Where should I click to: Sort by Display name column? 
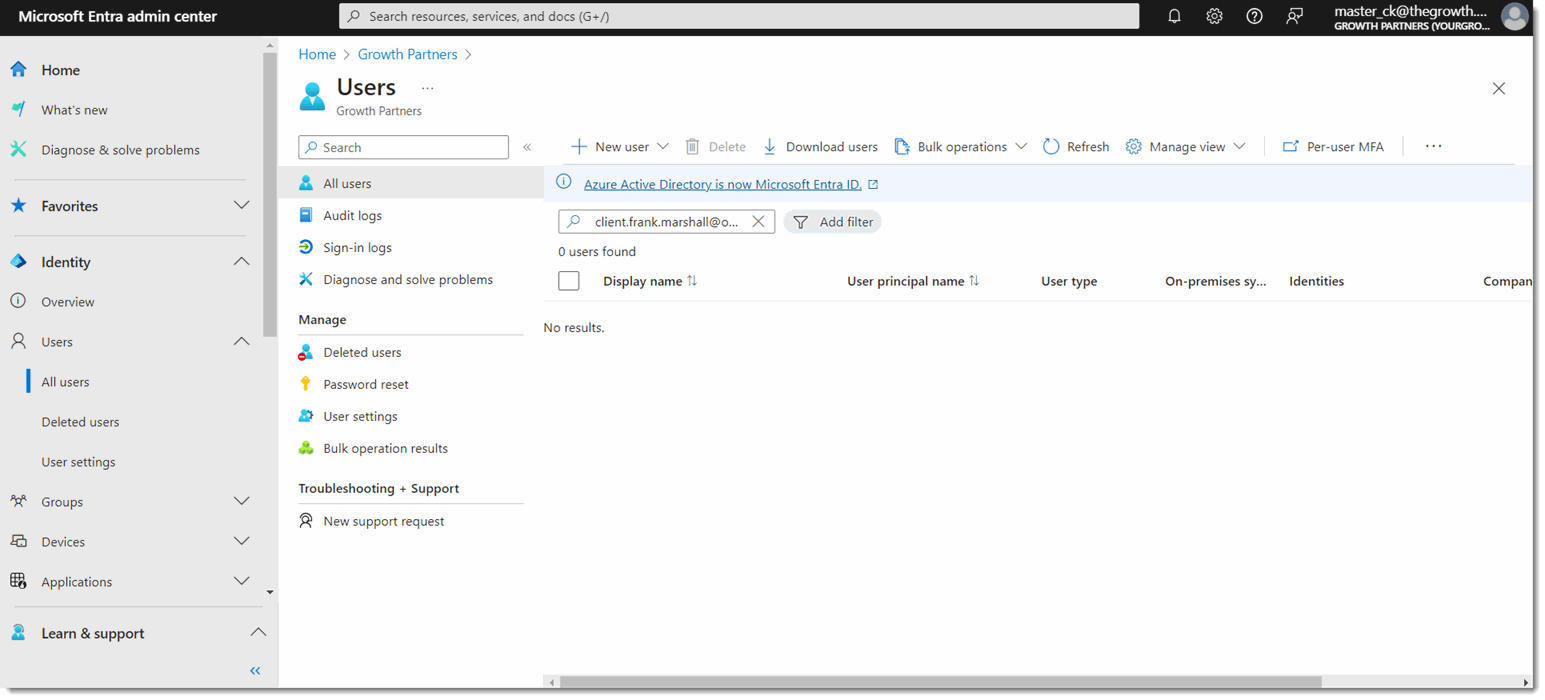point(650,281)
